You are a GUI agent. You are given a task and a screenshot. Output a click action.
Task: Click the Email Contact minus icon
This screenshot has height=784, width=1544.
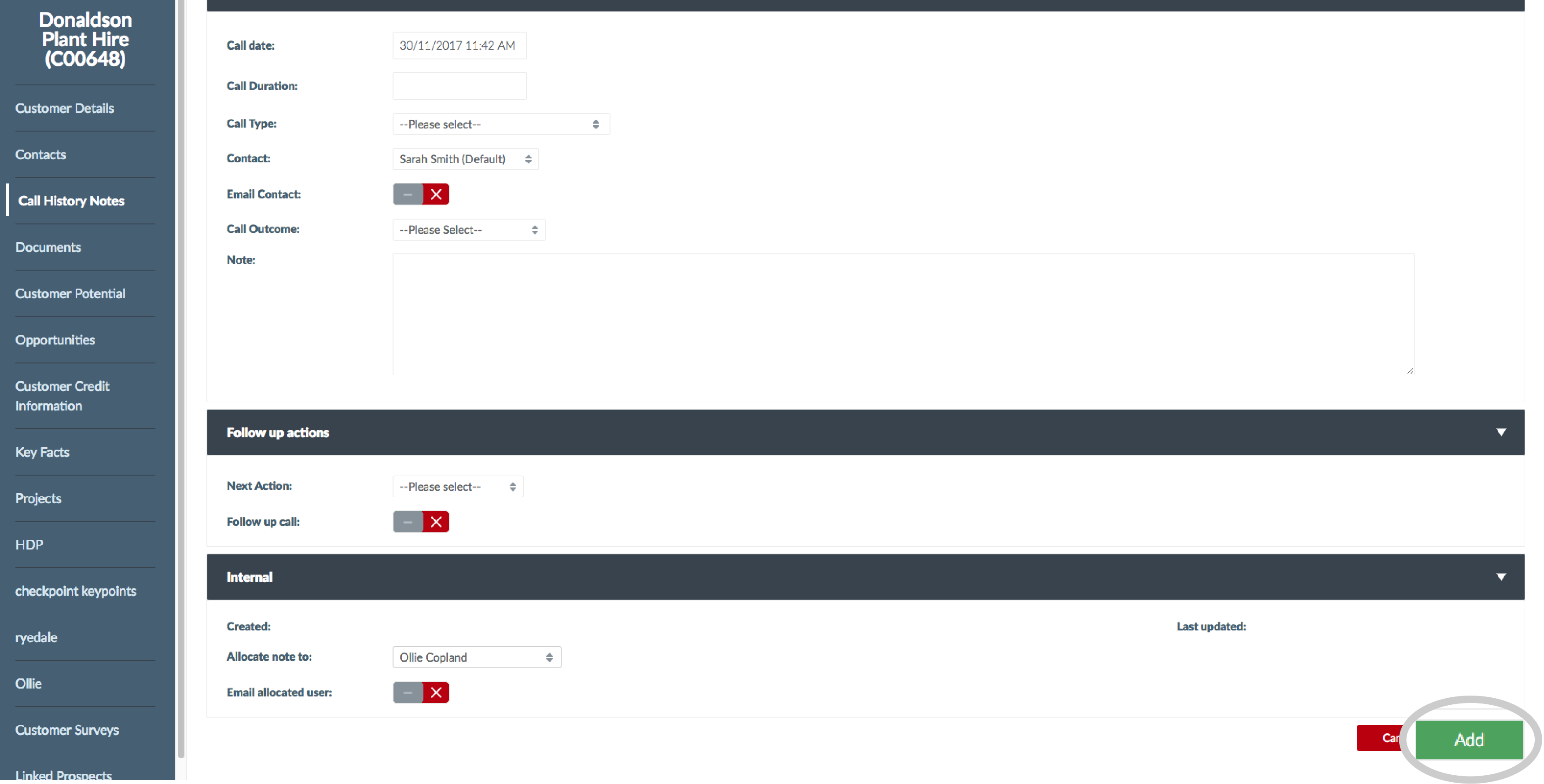tap(408, 194)
